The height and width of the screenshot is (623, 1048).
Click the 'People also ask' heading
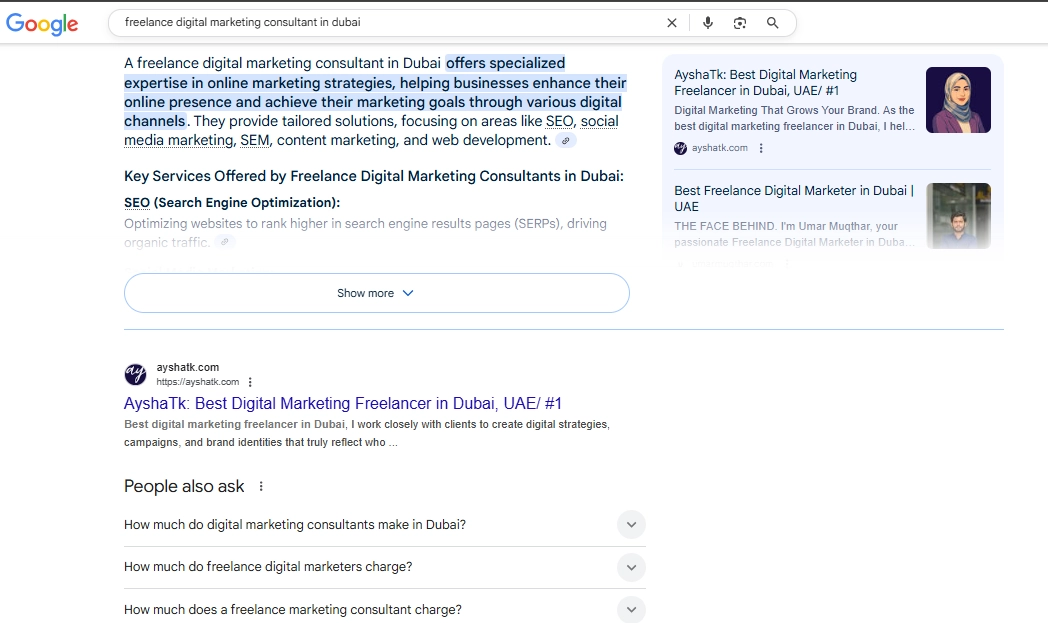click(184, 487)
